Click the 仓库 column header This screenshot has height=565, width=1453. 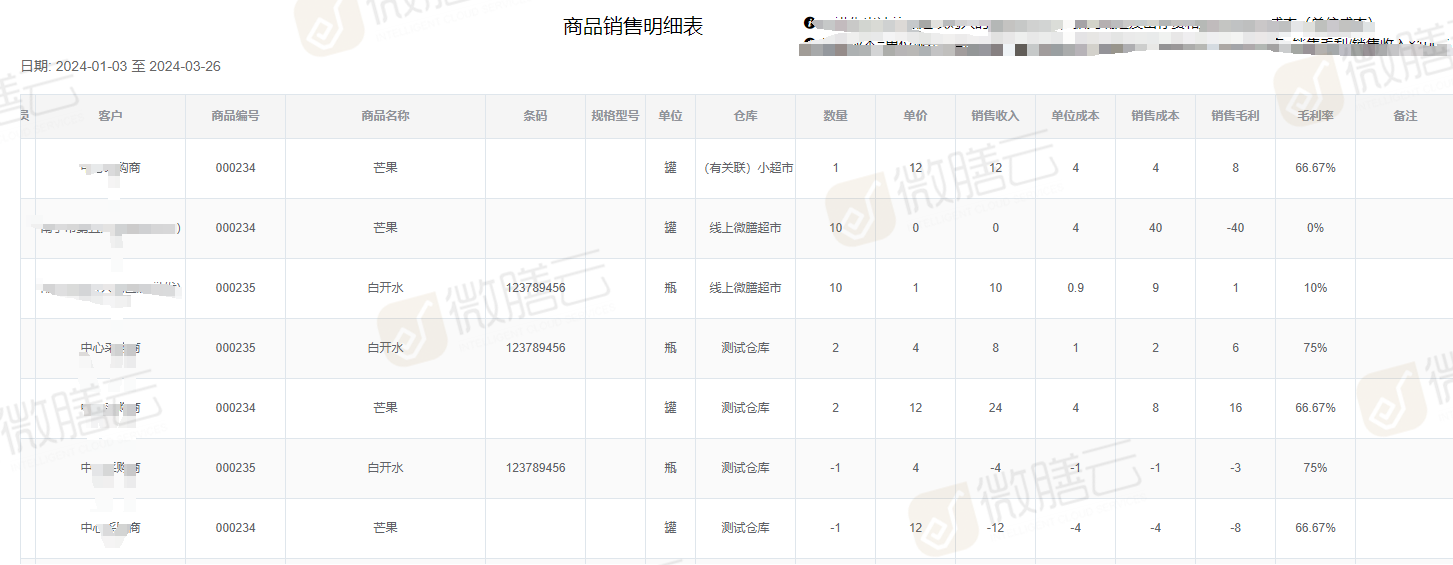pos(745,116)
